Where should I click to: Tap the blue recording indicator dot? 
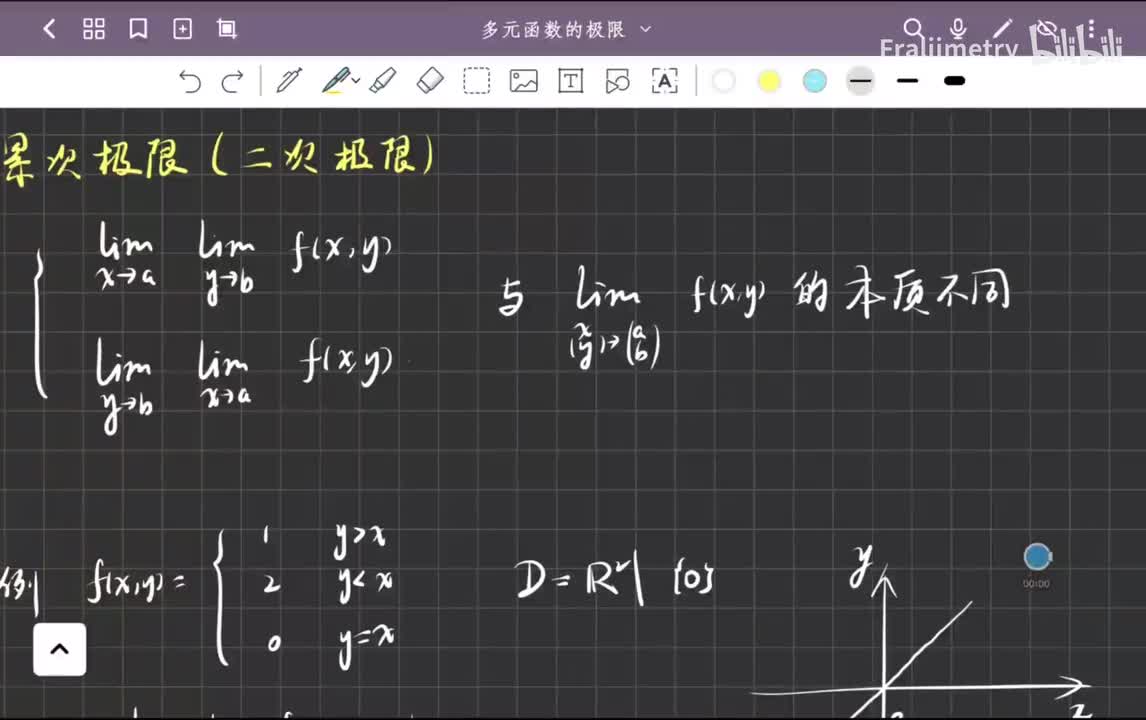click(1037, 557)
